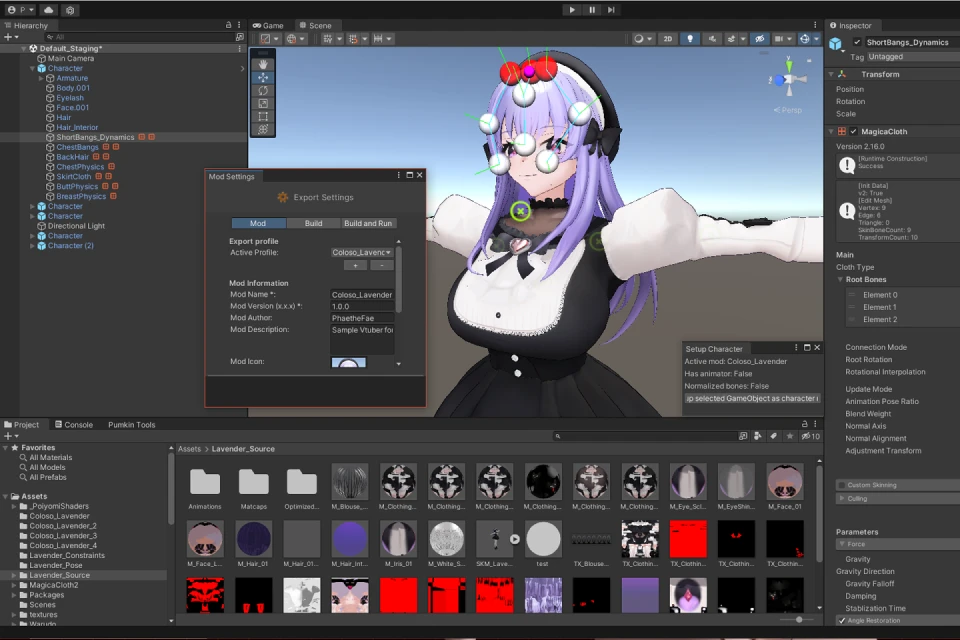Click the plus add profile button

pyautogui.click(x=355, y=265)
